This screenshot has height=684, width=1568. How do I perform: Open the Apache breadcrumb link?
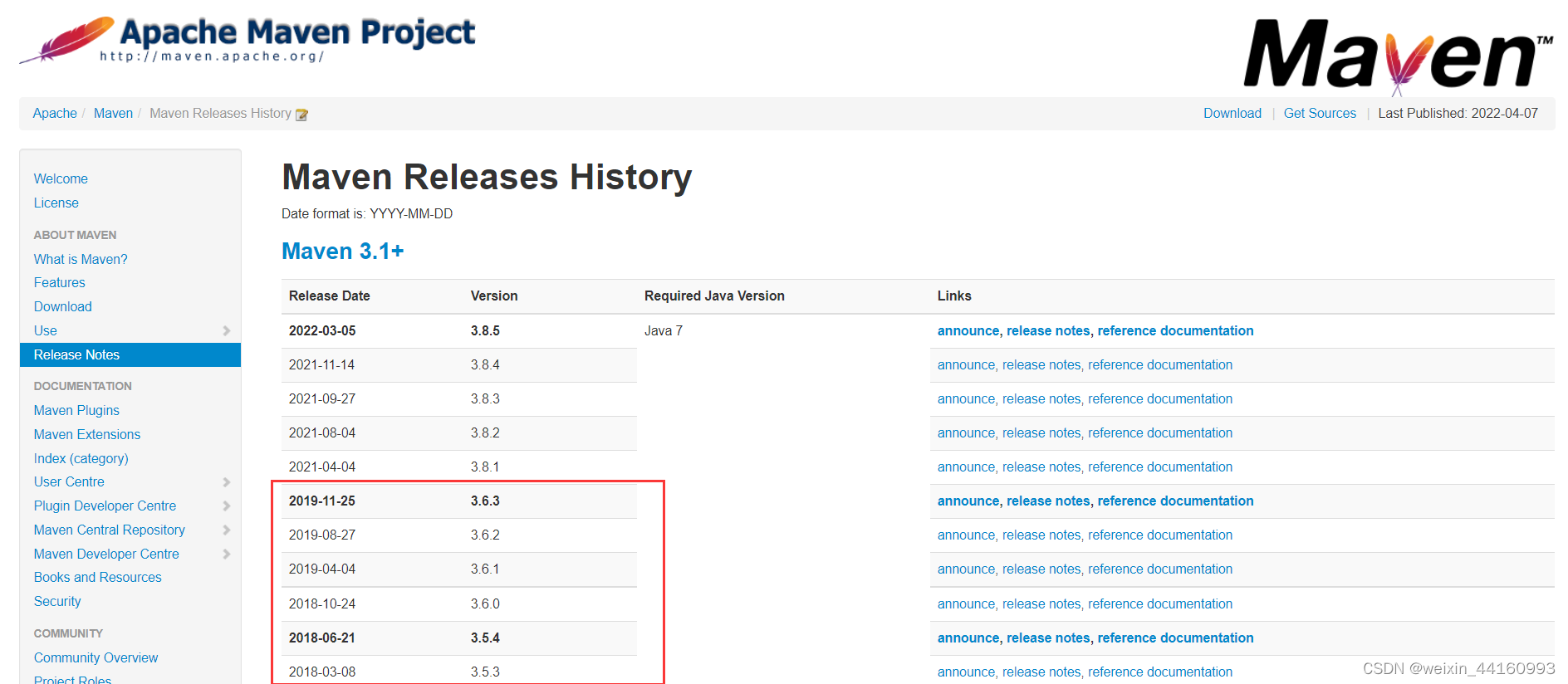[55, 113]
